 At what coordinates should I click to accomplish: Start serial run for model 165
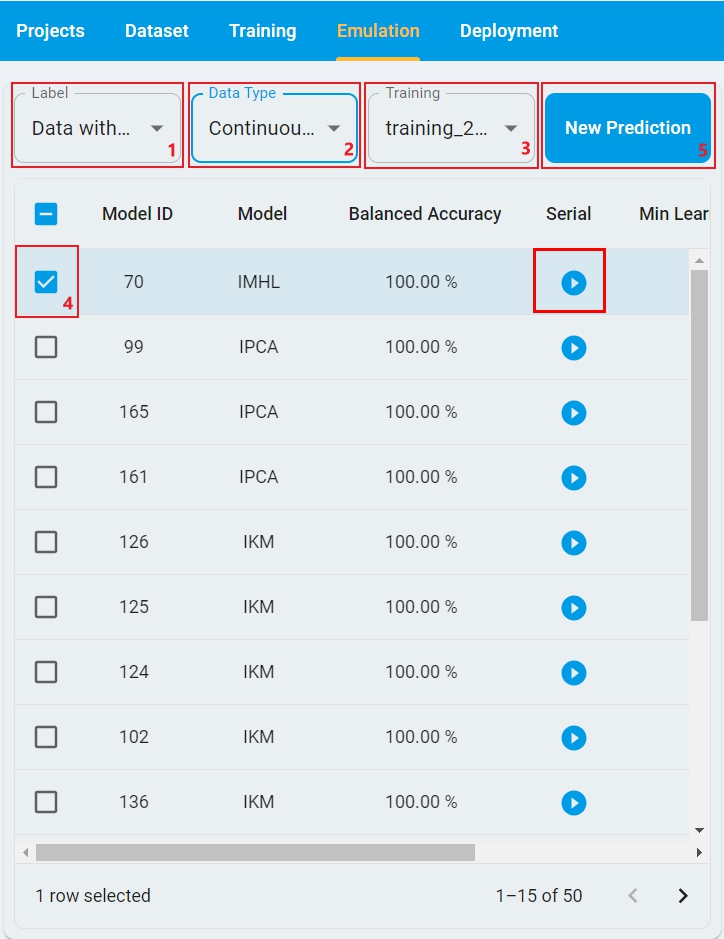click(573, 413)
